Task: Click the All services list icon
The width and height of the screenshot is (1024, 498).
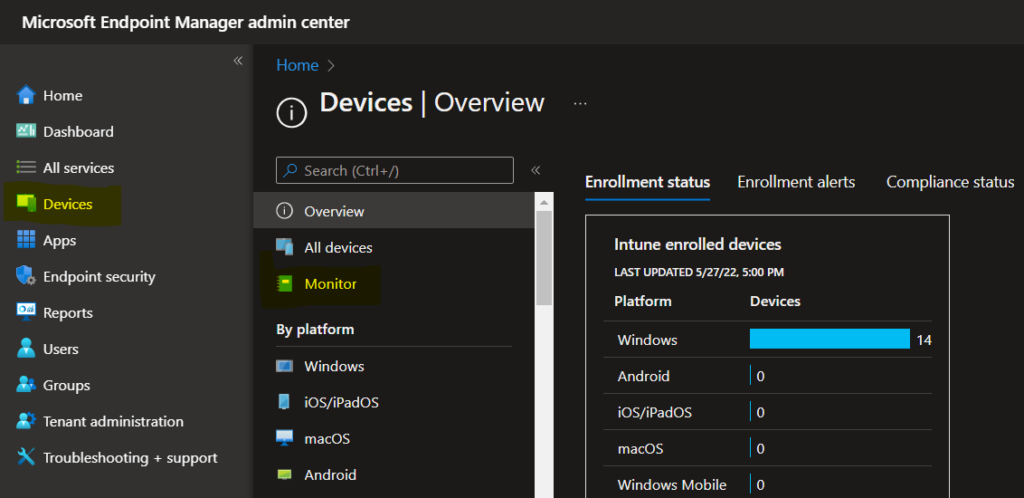Action: click(25, 168)
